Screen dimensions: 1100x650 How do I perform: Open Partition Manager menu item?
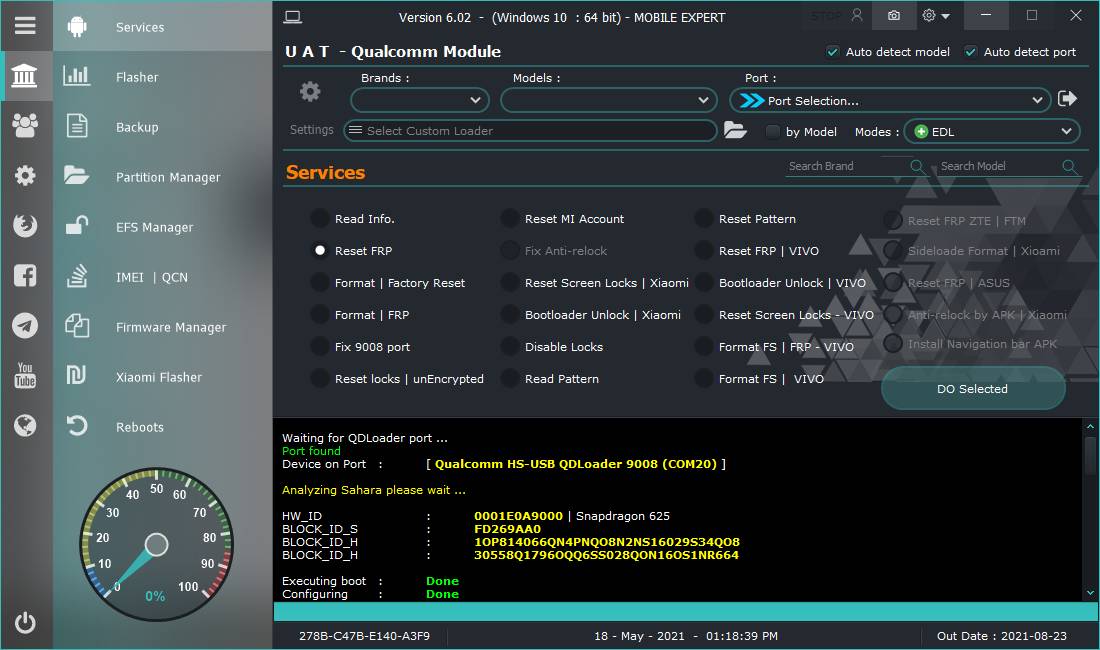(168, 177)
